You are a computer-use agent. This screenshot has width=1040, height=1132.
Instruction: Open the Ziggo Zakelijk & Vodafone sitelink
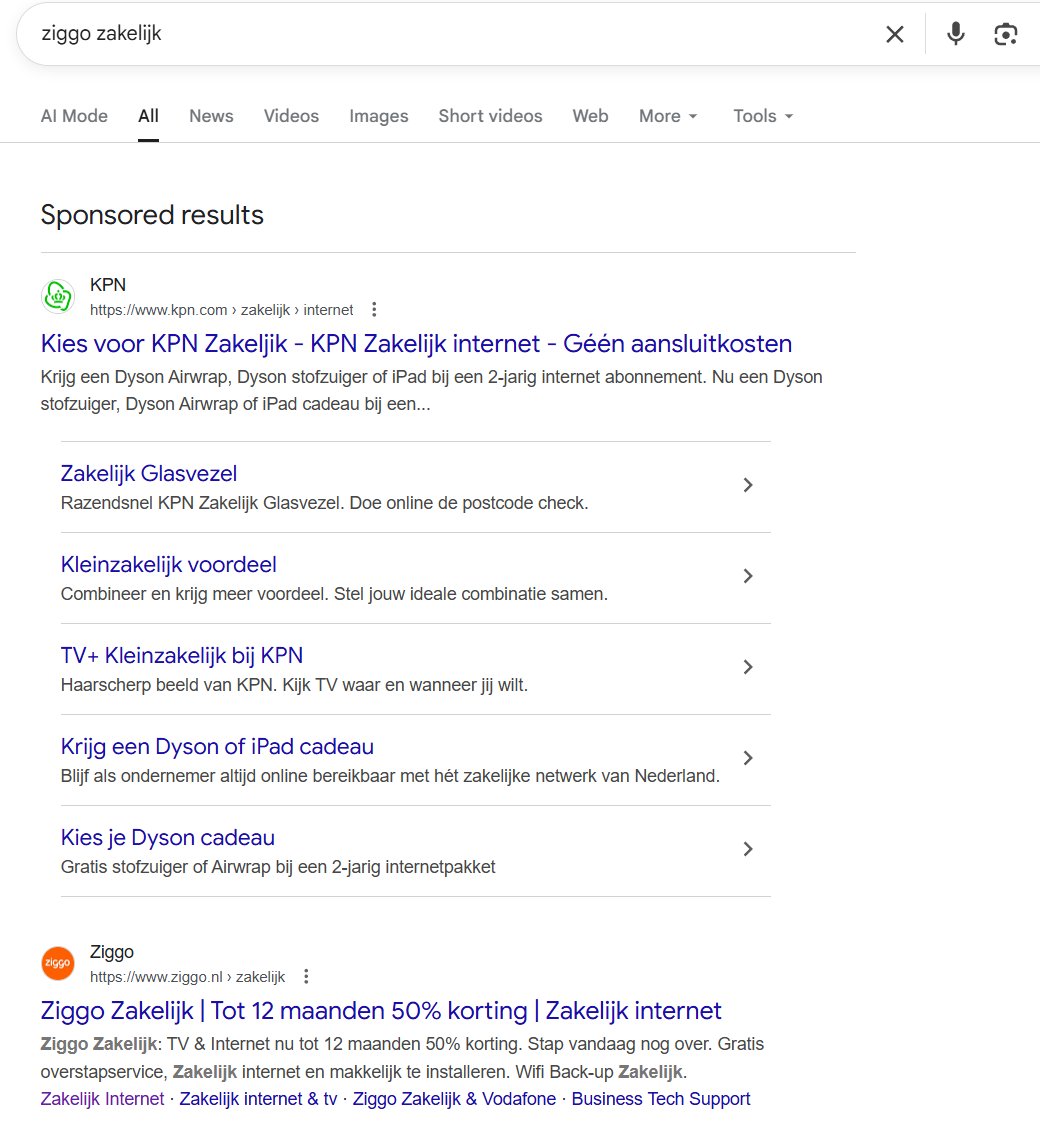coord(454,1099)
